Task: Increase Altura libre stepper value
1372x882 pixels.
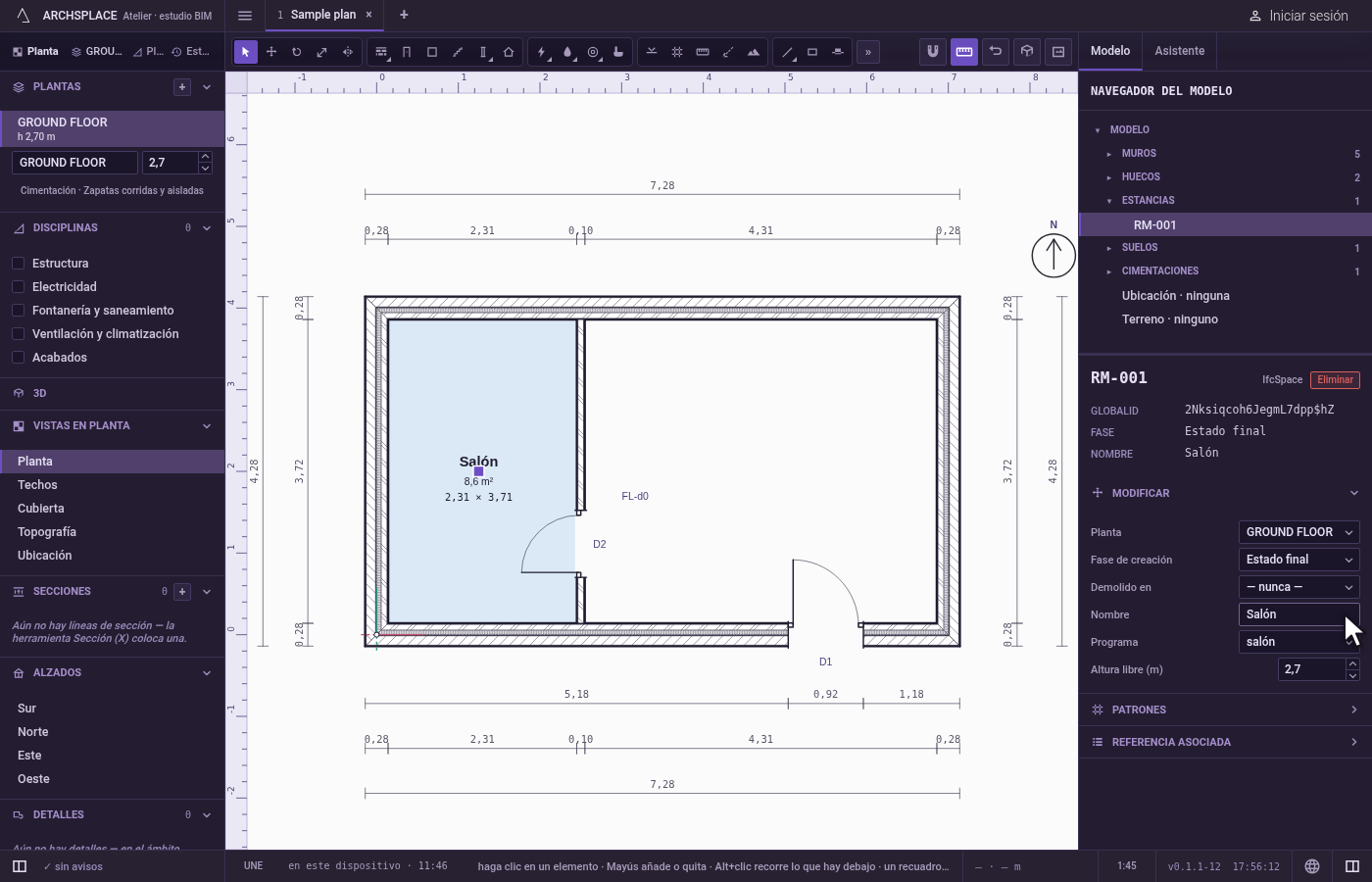Action: [1352, 663]
